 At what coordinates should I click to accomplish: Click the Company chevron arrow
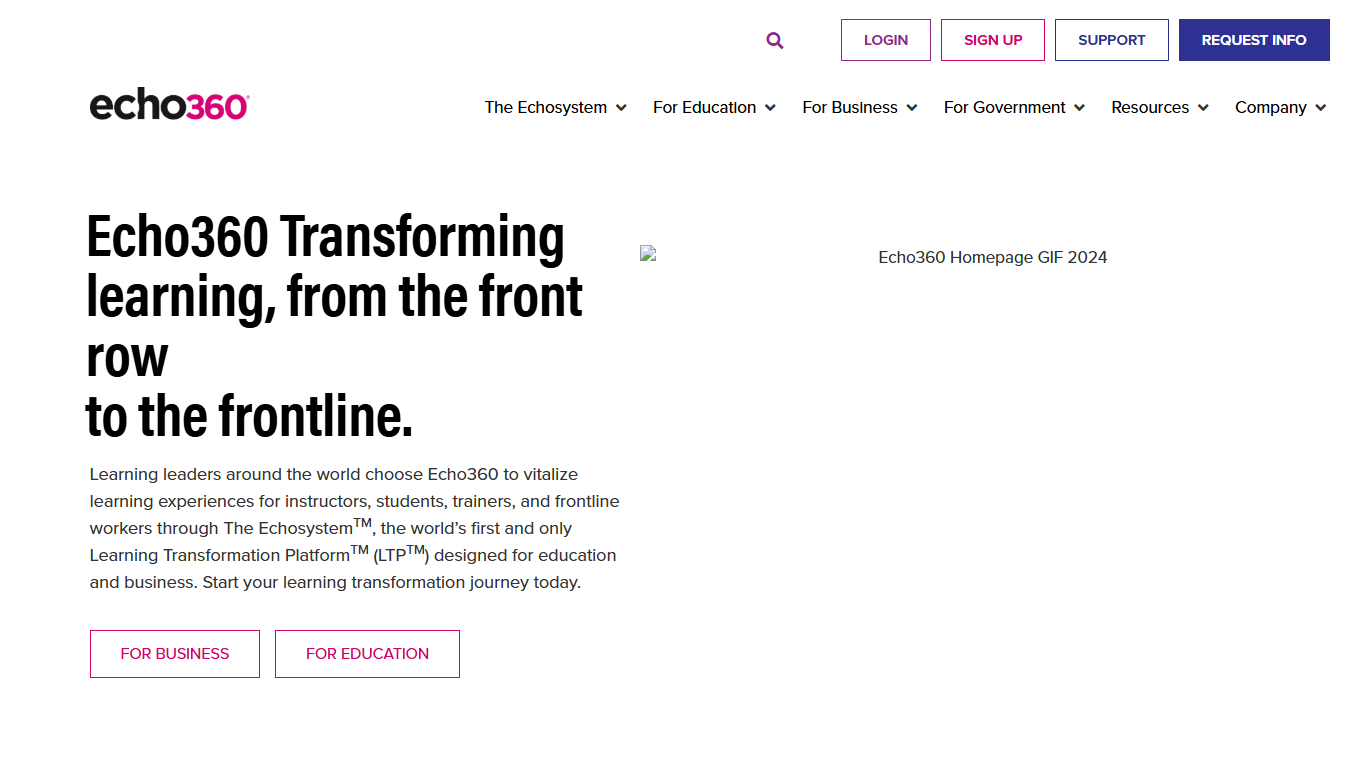(x=1321, y=108)
